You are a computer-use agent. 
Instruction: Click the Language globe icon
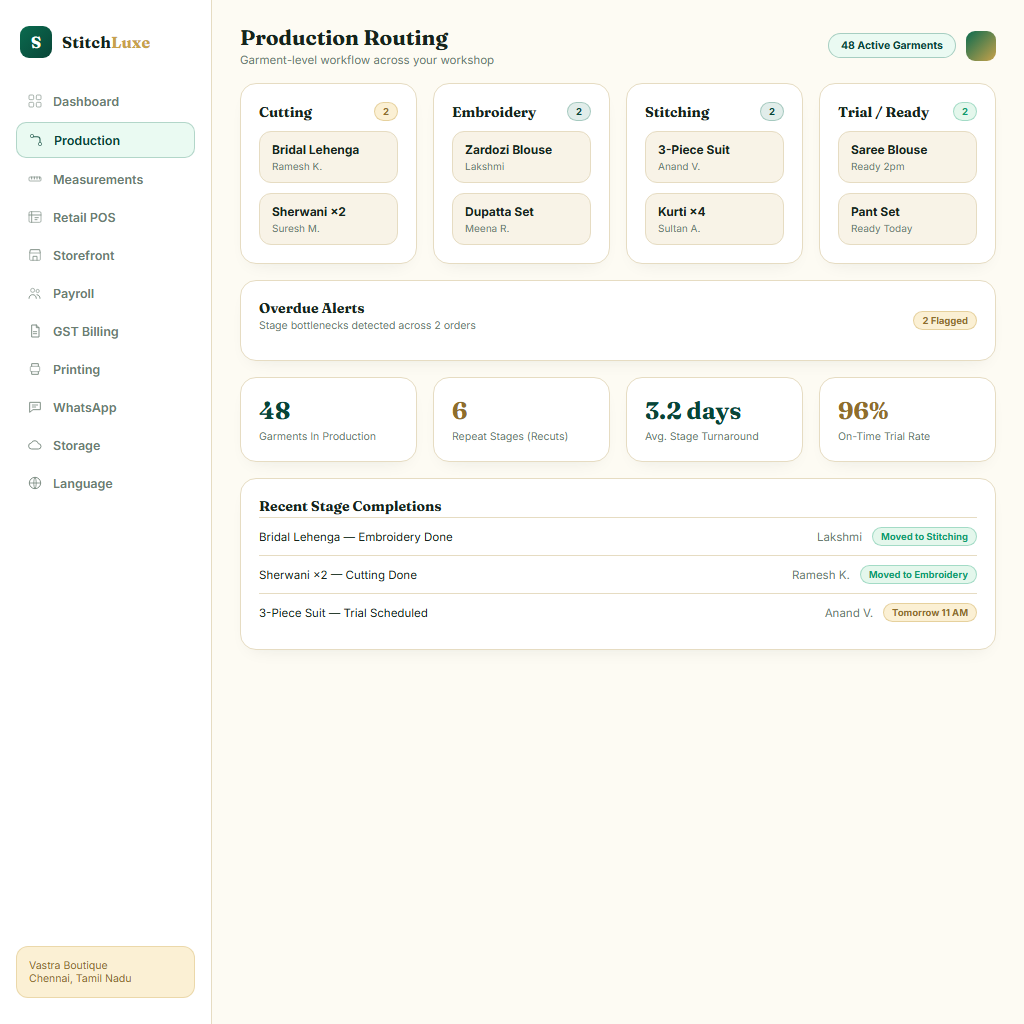click(35, 483)
